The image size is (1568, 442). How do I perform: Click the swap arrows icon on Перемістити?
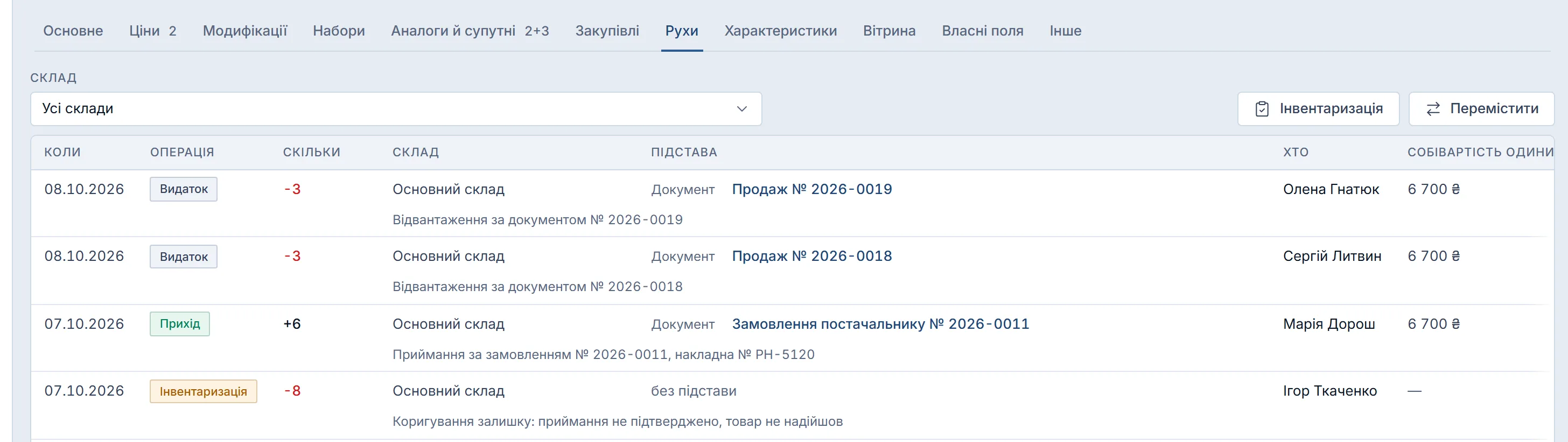1433,109
